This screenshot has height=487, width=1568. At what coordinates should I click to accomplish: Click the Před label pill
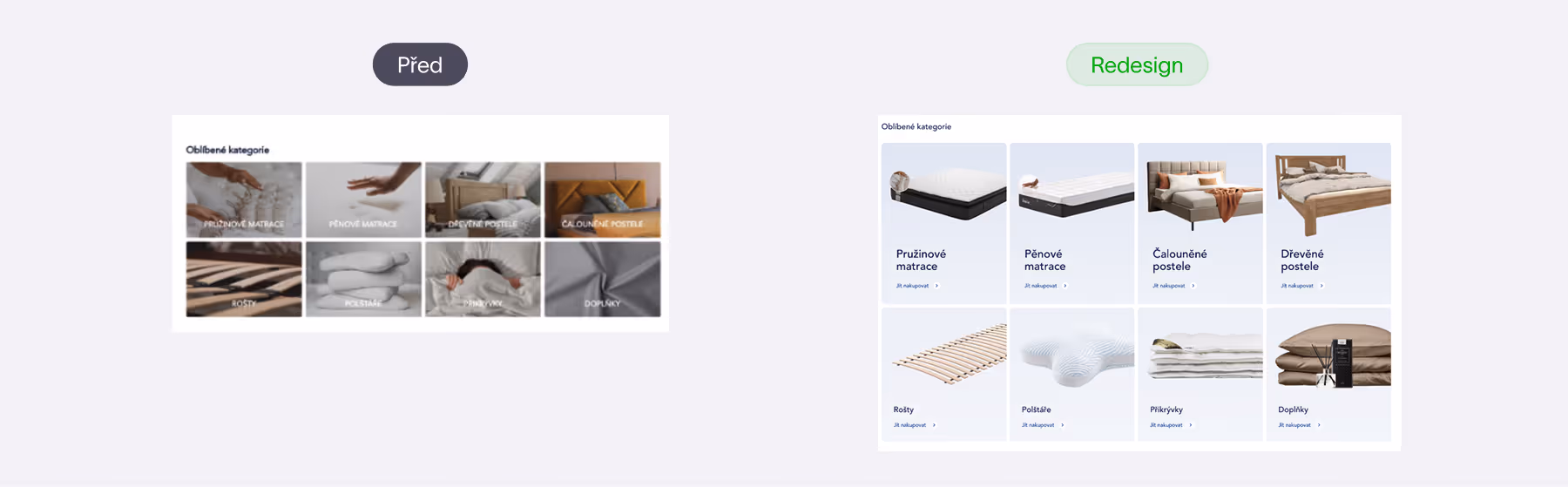pyautogui.click(x=420, y=64)
